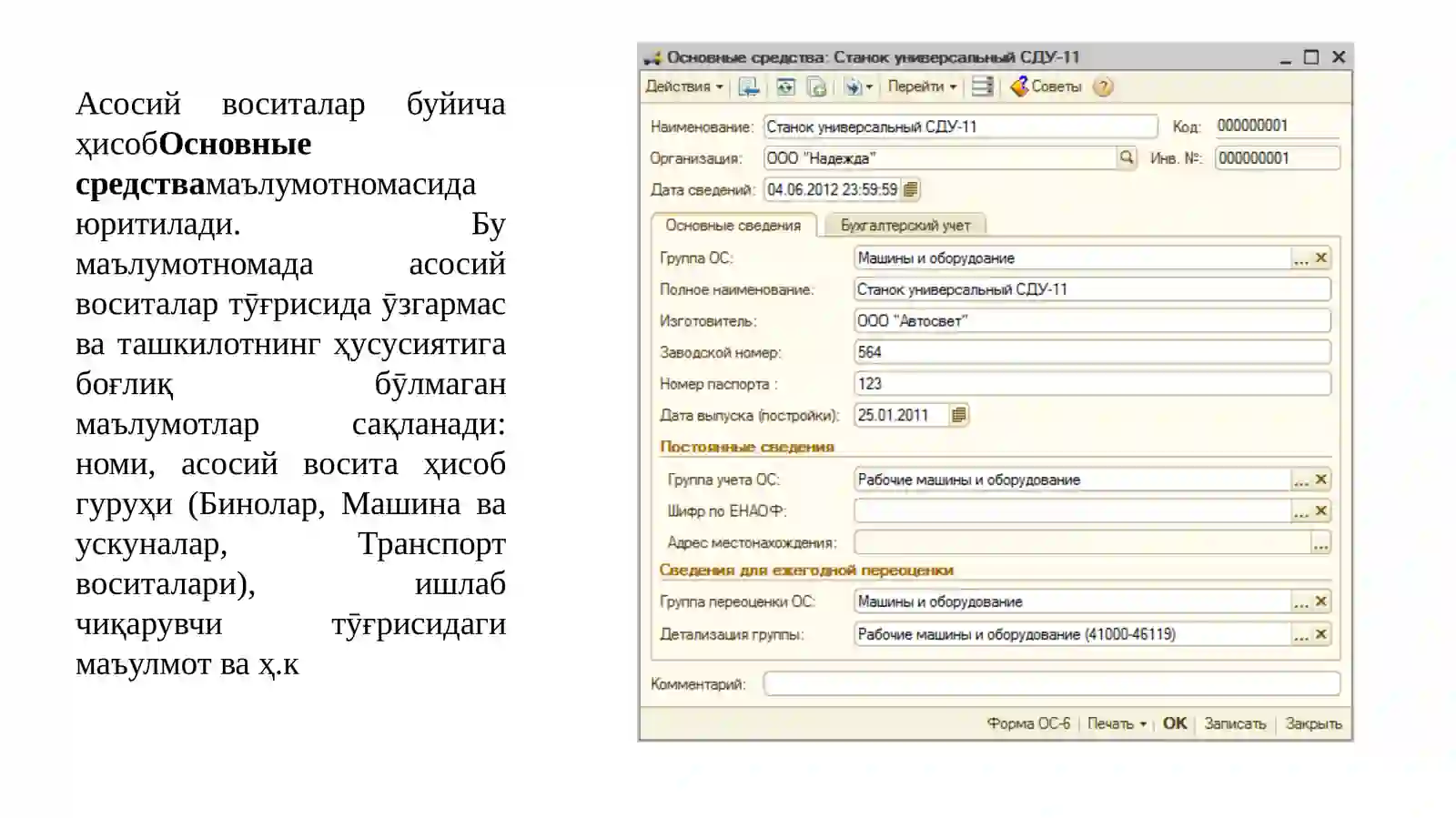The image size is (1456, 818).
Task: Open the magnifier lookup for Организация
Action: click(1127, 157)
